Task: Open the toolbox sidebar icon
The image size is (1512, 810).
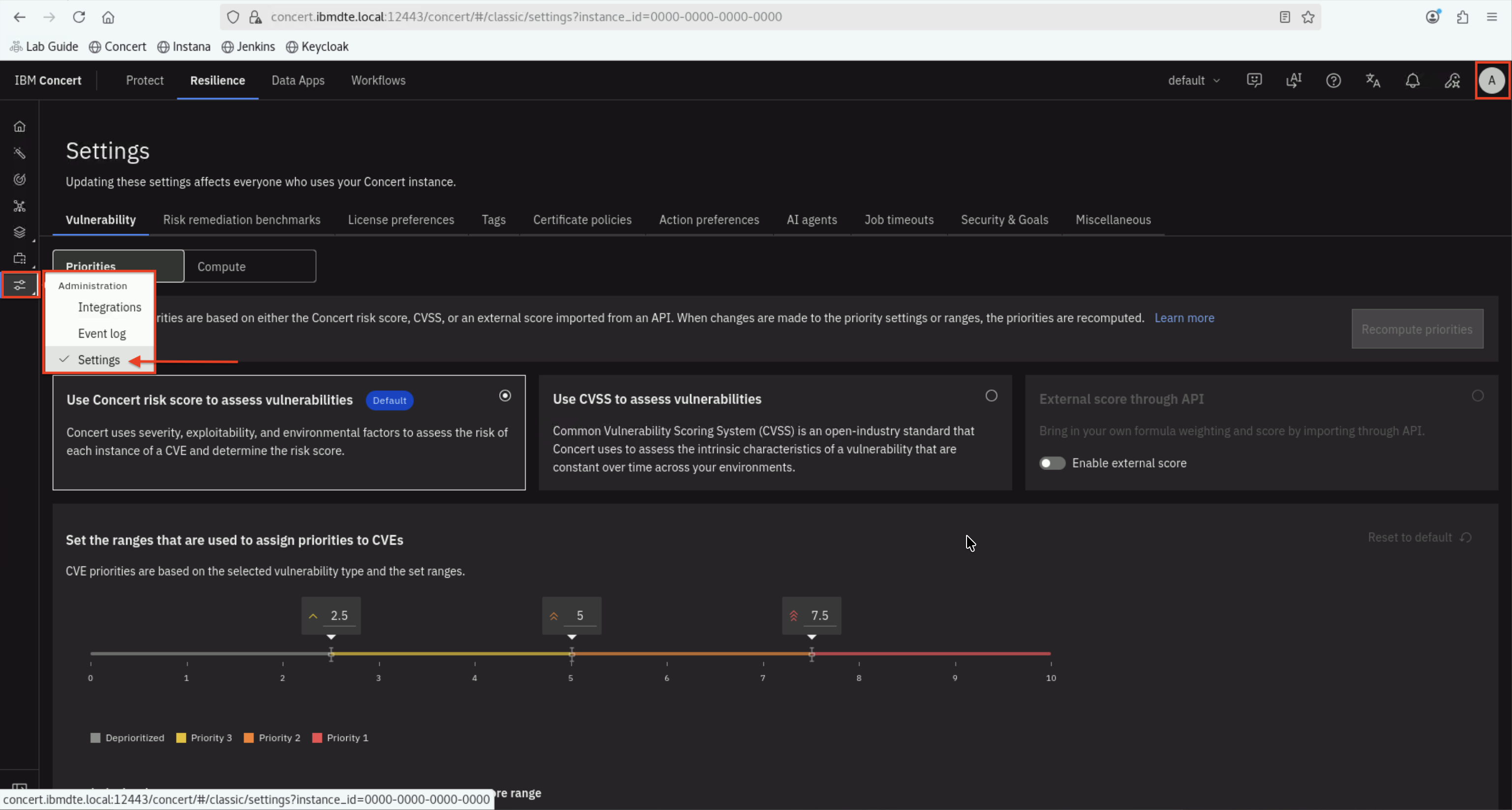Action: point(19,258)
